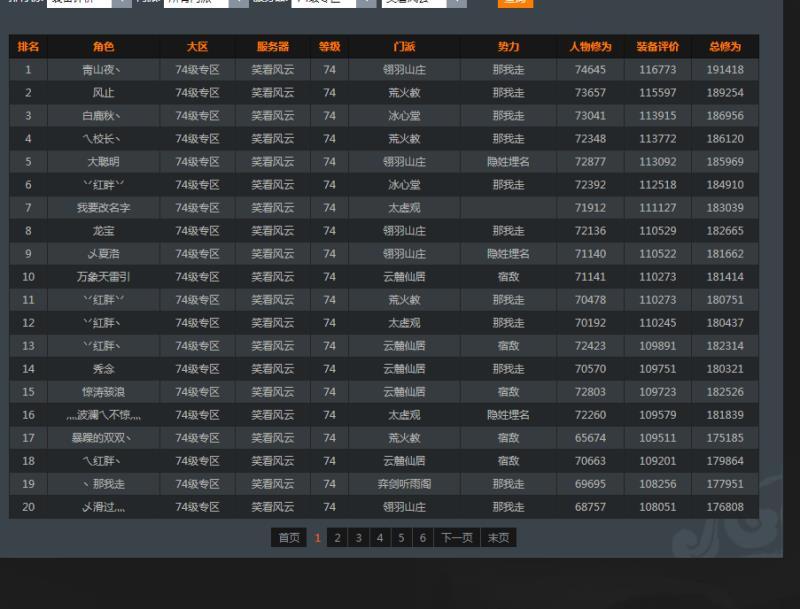Select character name 丶那我走 in rank 19
The width and height of the screenshot is (800, 609).
pyautogui.click(x=104, y=484)
